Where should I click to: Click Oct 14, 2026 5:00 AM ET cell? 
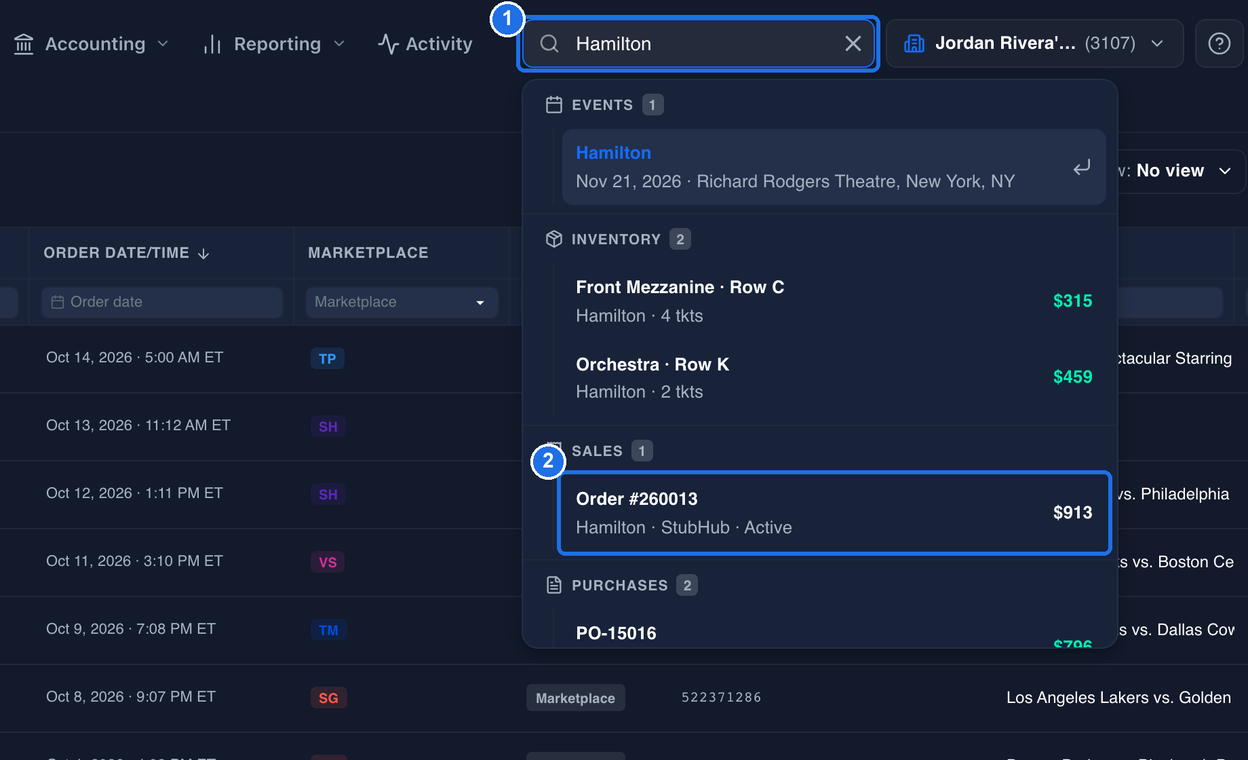coord(134,357)
